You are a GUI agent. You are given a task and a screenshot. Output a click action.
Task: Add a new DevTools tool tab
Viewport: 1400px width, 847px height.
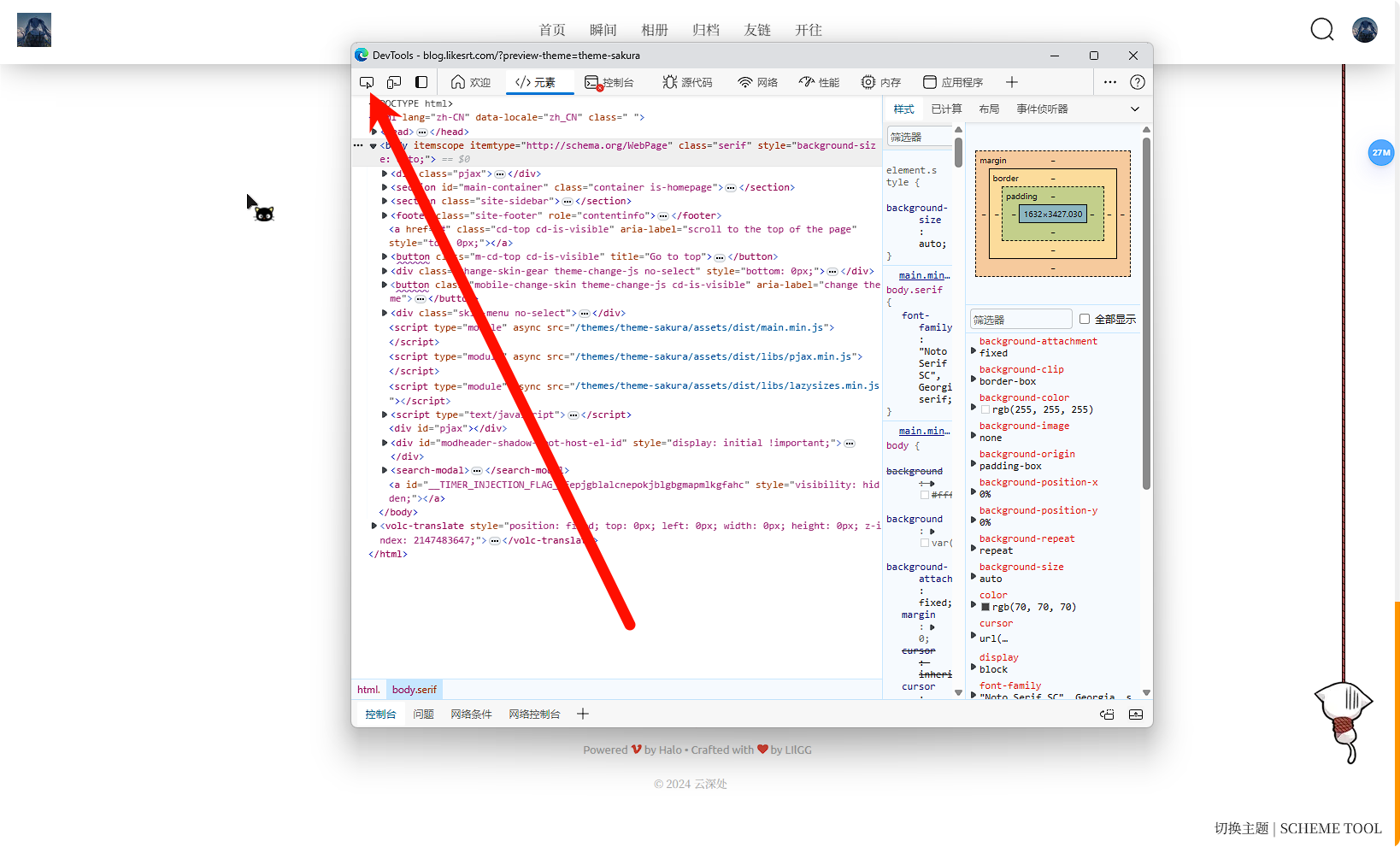pos(1012,82)
